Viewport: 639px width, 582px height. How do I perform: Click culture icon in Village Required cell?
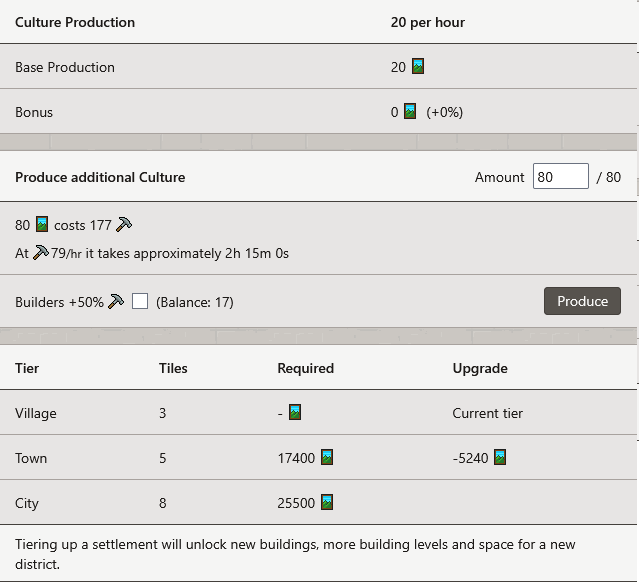click(x=295, y=412)
